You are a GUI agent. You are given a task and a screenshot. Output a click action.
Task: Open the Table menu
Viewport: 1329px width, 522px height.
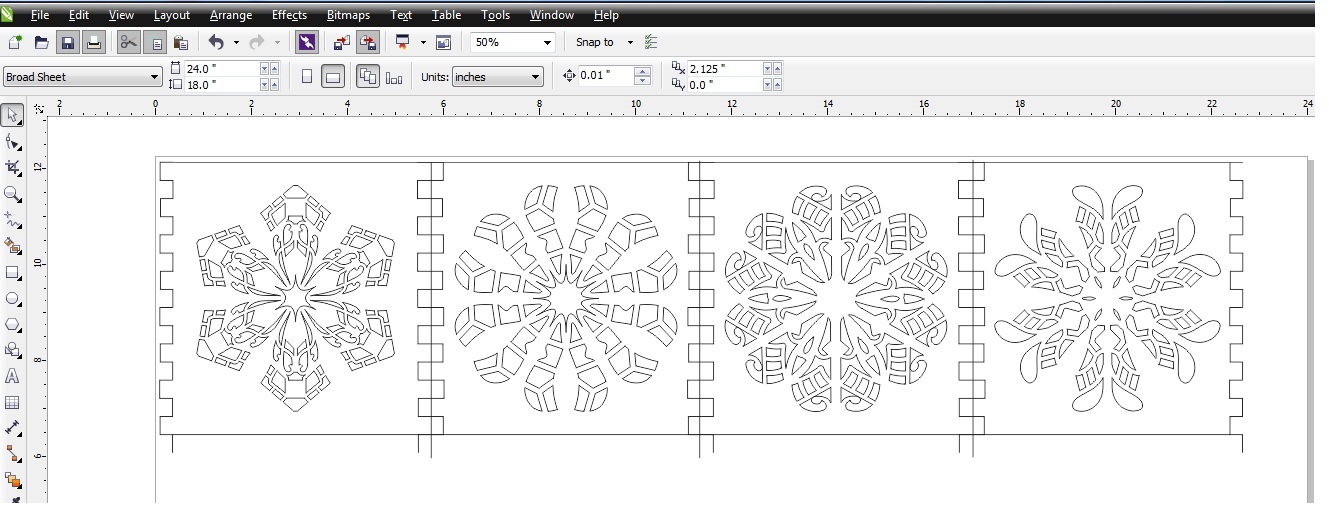pyautogui.click(x=446, y=15)
